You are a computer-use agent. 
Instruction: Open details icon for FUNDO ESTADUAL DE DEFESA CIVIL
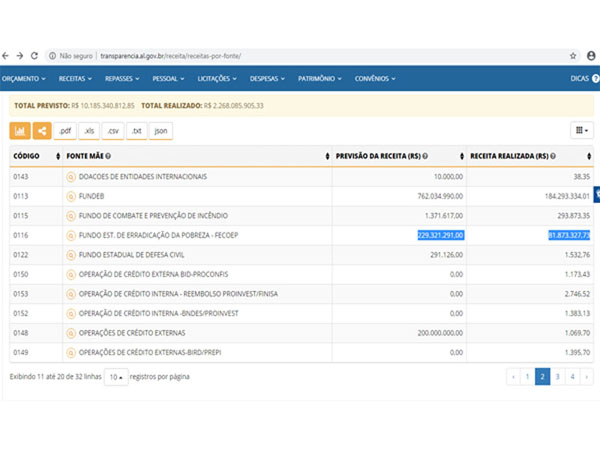[x=71, y=255]
